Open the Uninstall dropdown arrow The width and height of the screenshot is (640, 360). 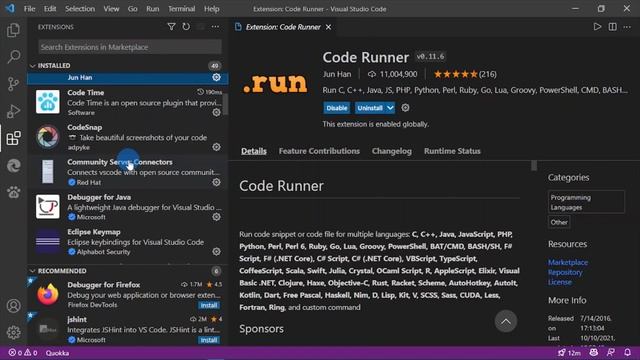click(x=390, y=108)
